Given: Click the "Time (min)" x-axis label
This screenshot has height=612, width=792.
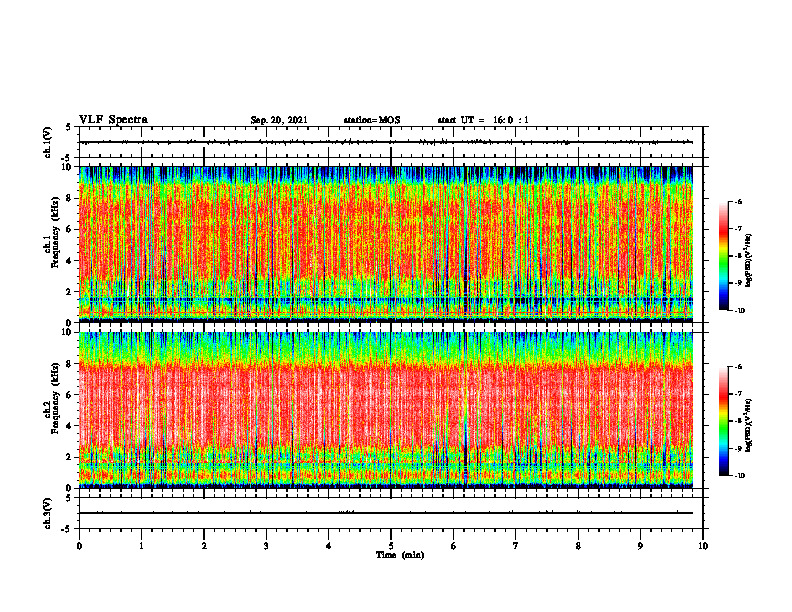Looking at the screenshot, I should (400, 555).
